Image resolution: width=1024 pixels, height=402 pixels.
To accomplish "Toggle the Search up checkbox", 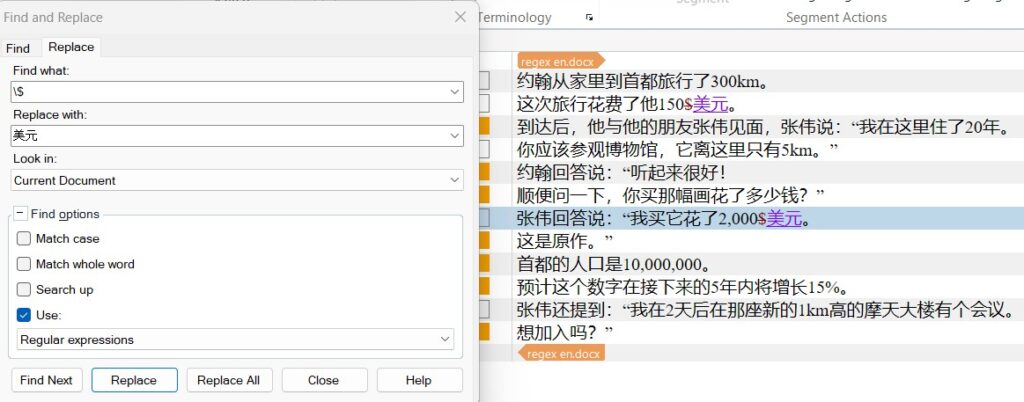I will coord(24,290).
